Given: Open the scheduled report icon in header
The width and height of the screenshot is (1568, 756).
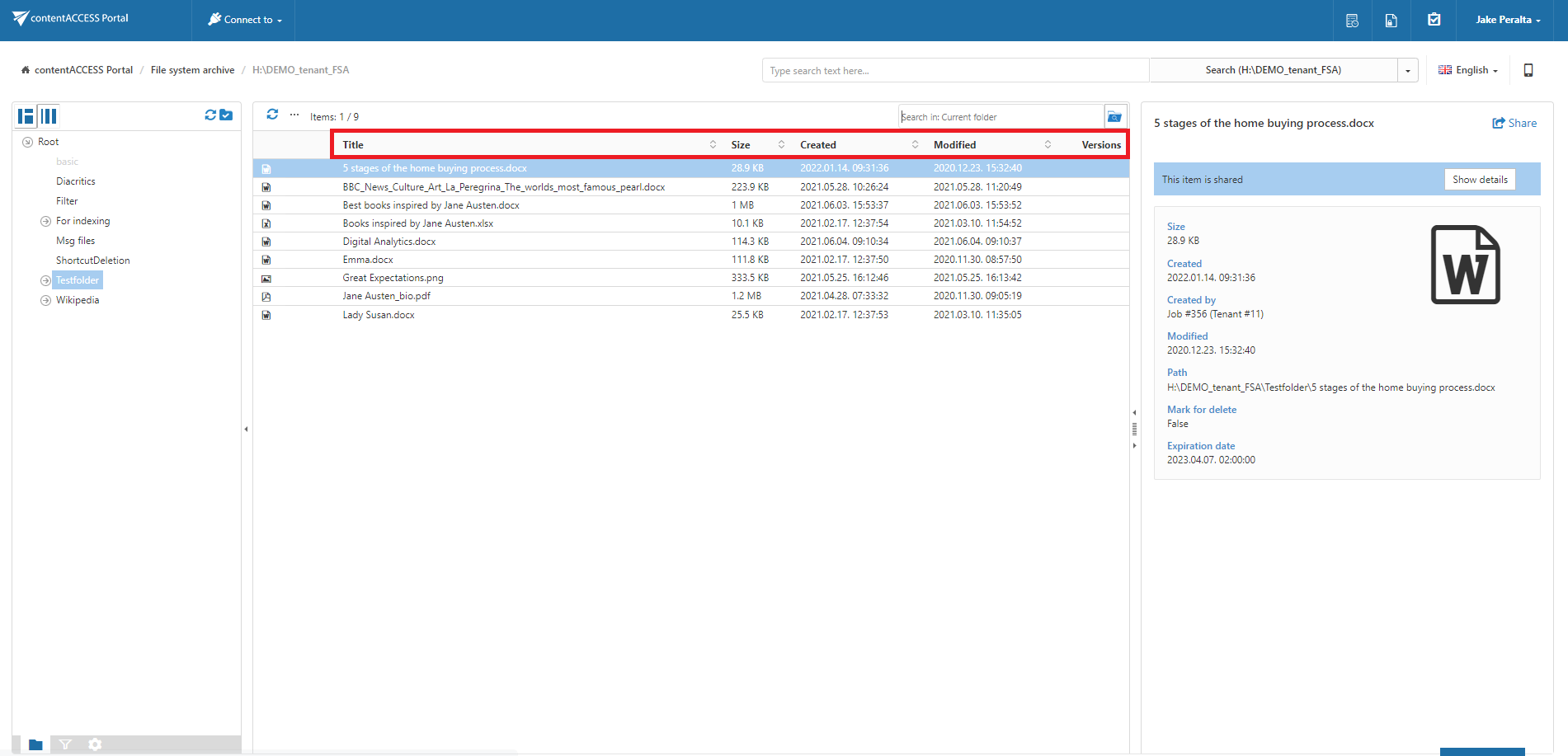Looking at the screenshot, I should tap(1352, 21).
